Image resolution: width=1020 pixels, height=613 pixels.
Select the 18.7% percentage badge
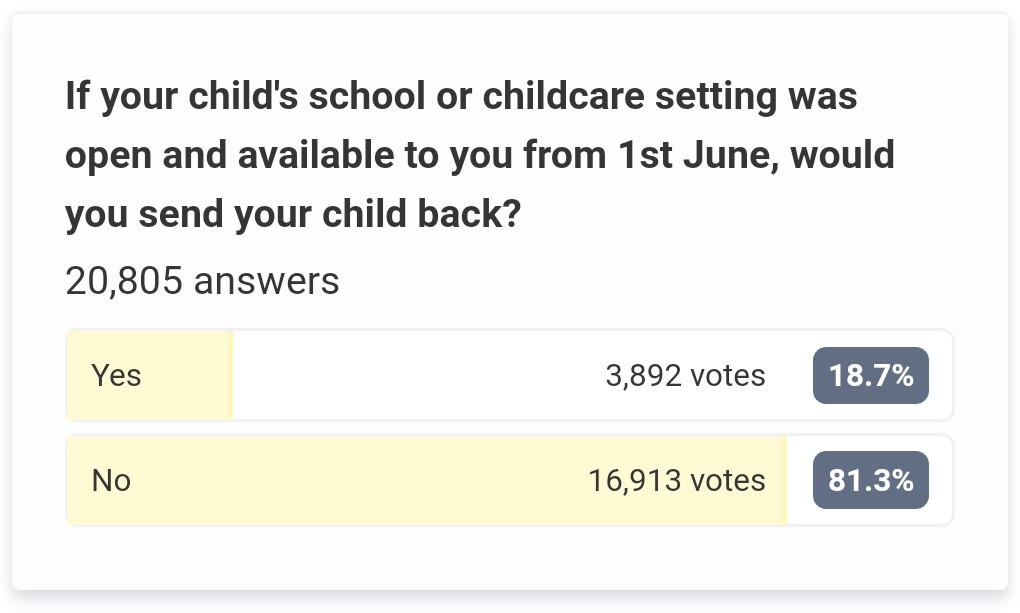coord(870,375)
